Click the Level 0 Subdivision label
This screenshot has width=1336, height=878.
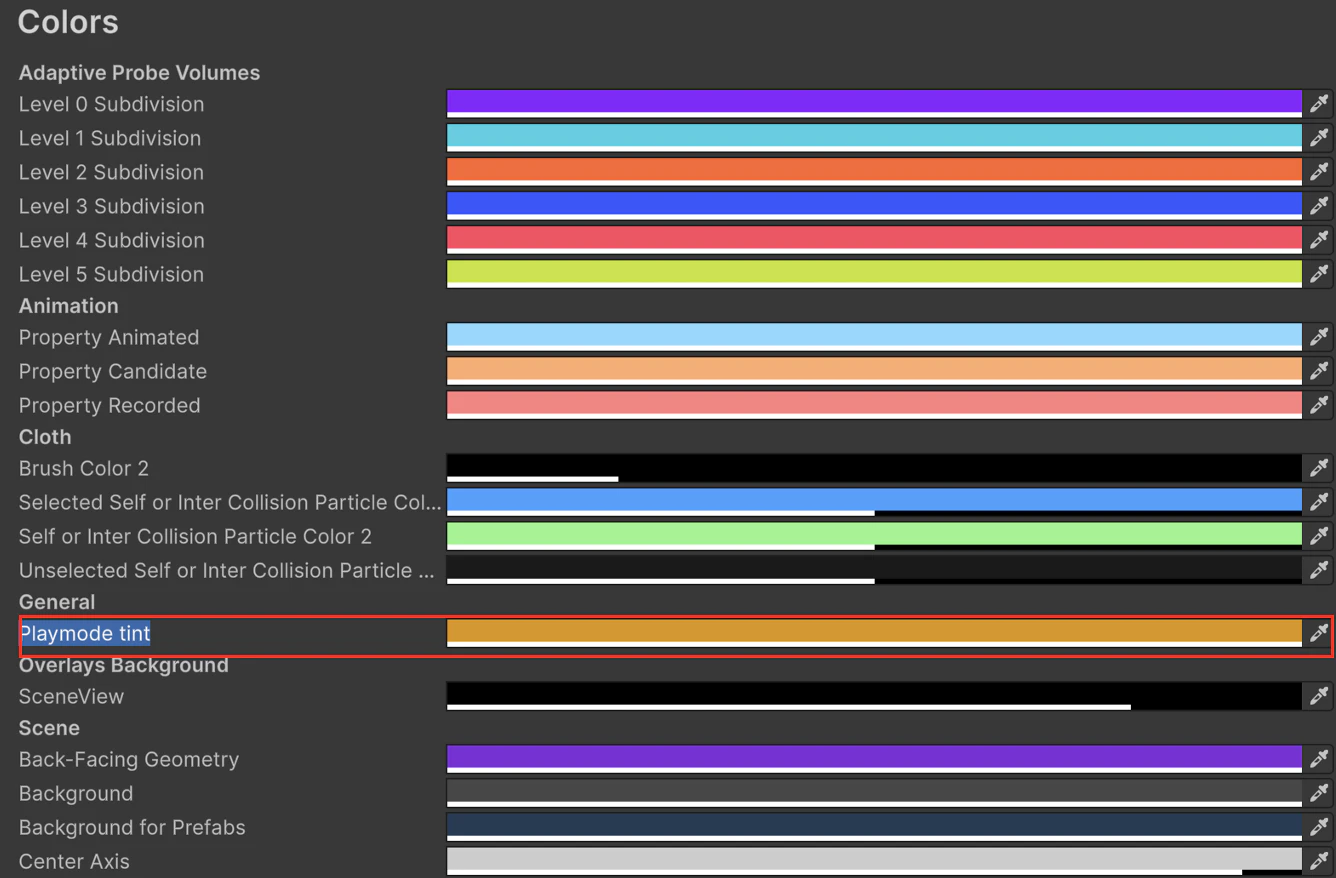(111, 104)
